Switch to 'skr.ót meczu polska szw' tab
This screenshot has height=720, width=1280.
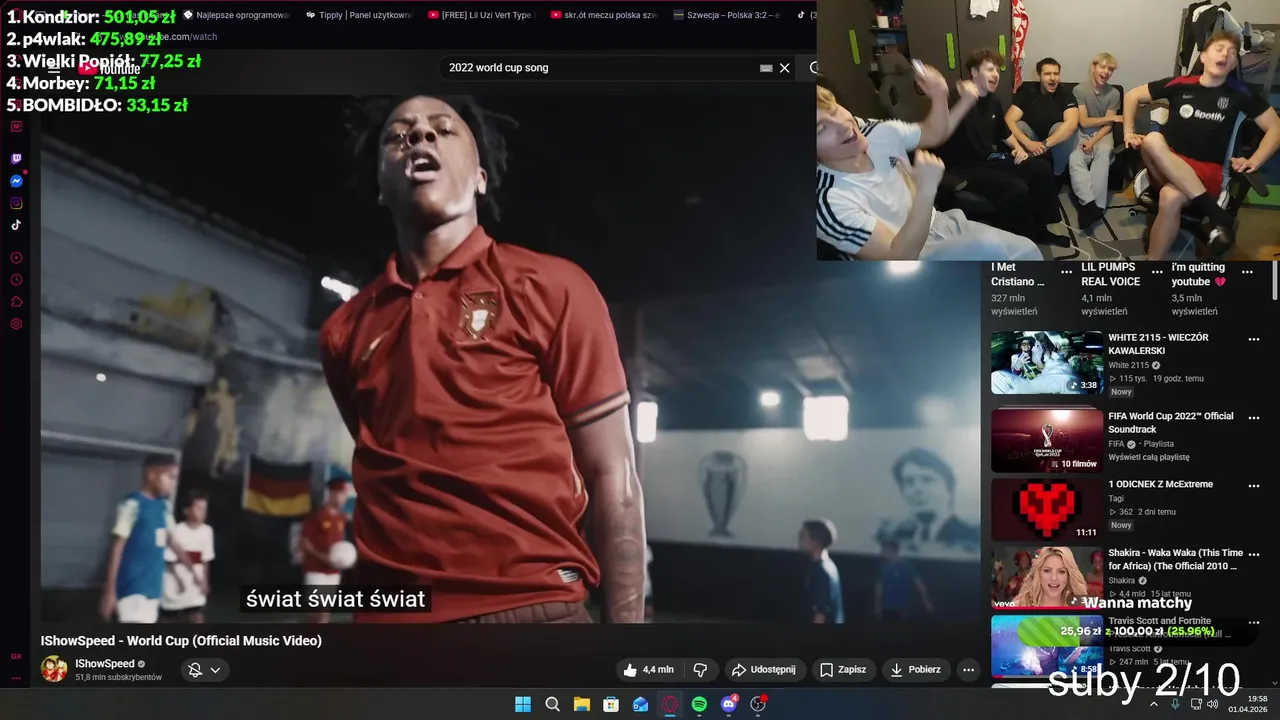point(603,15)
